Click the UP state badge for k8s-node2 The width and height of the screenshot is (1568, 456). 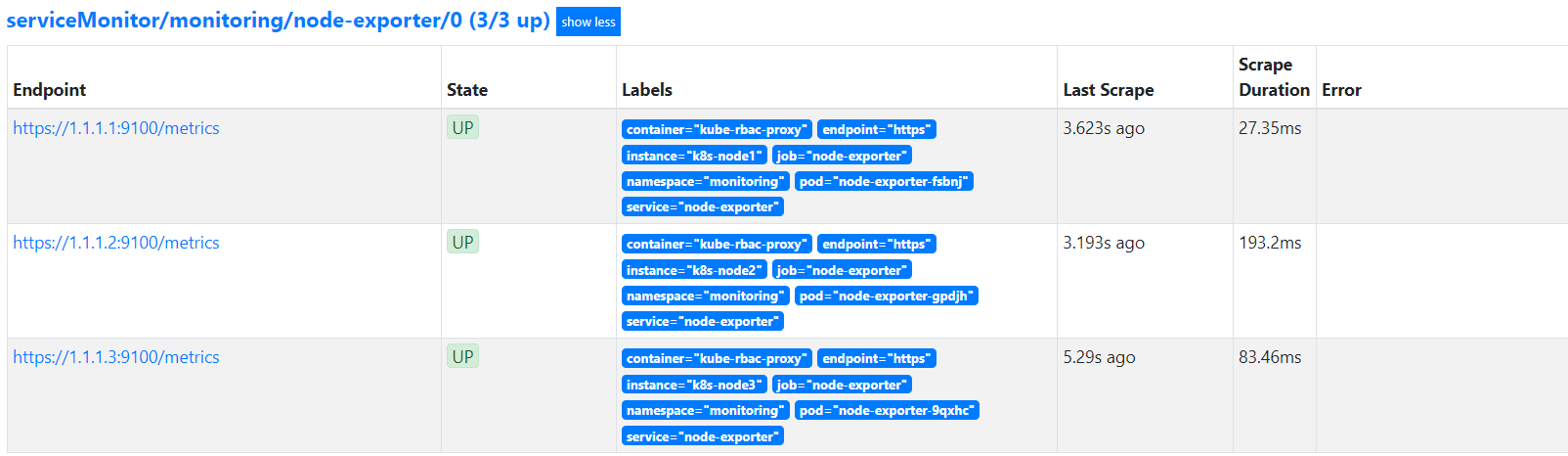tap(462, 243)
